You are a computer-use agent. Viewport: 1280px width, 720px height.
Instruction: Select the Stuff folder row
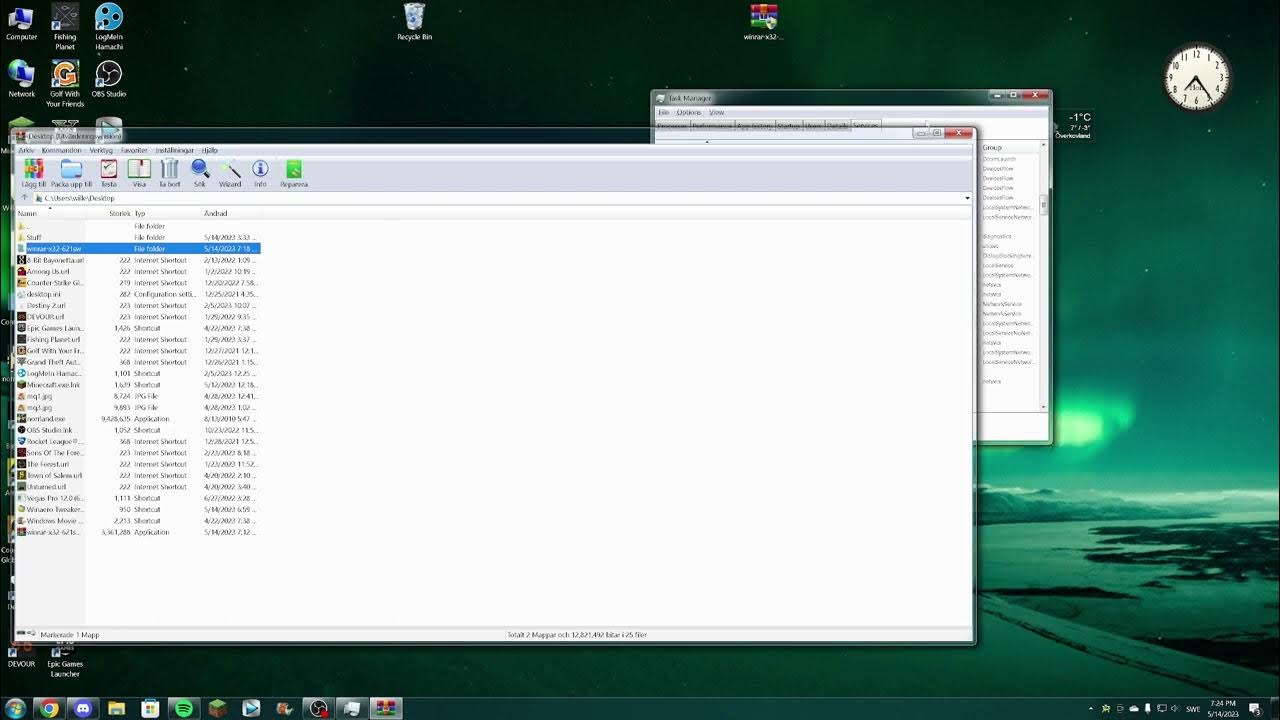(x=138, y=237)
